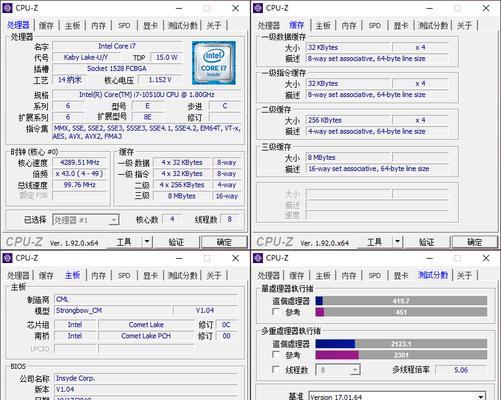
Task: Click 工具 button in 缓存 window
Action: pos(375,242)
